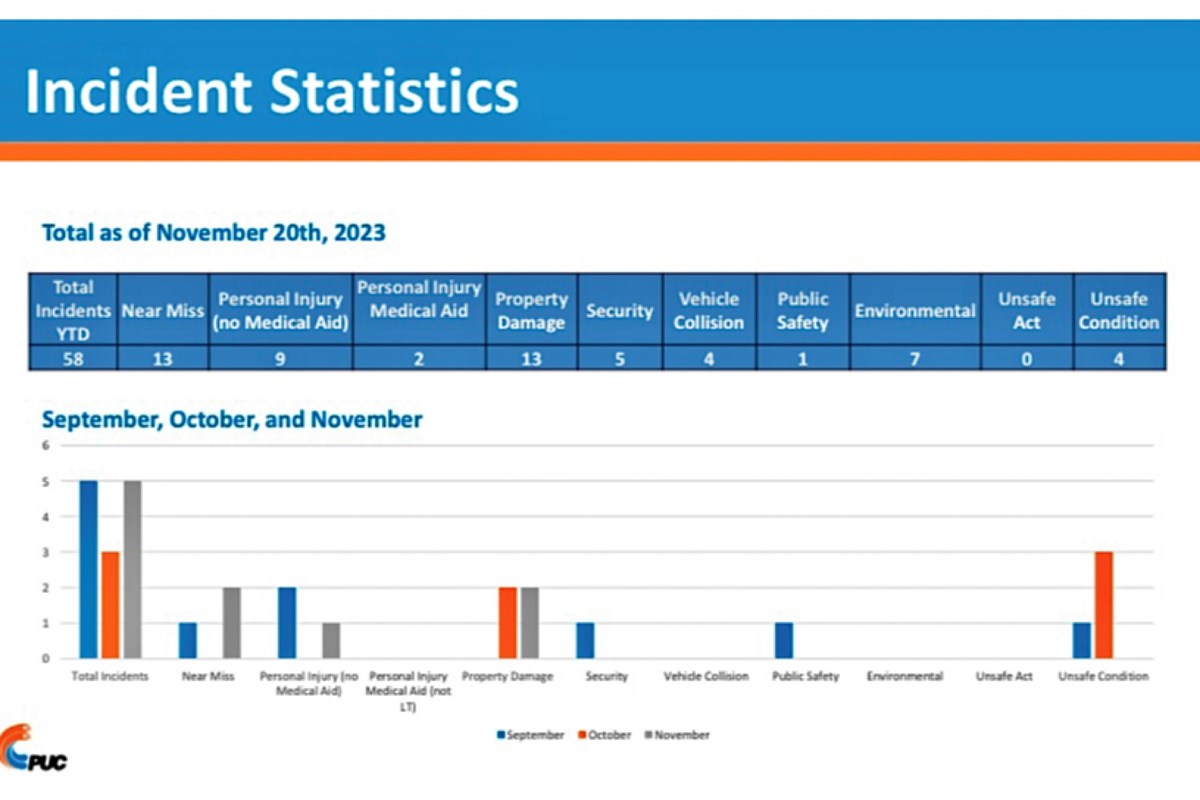Click the PUC logo
The height and width of the screenshot is (800, 1200).
(x=34, y=749)
